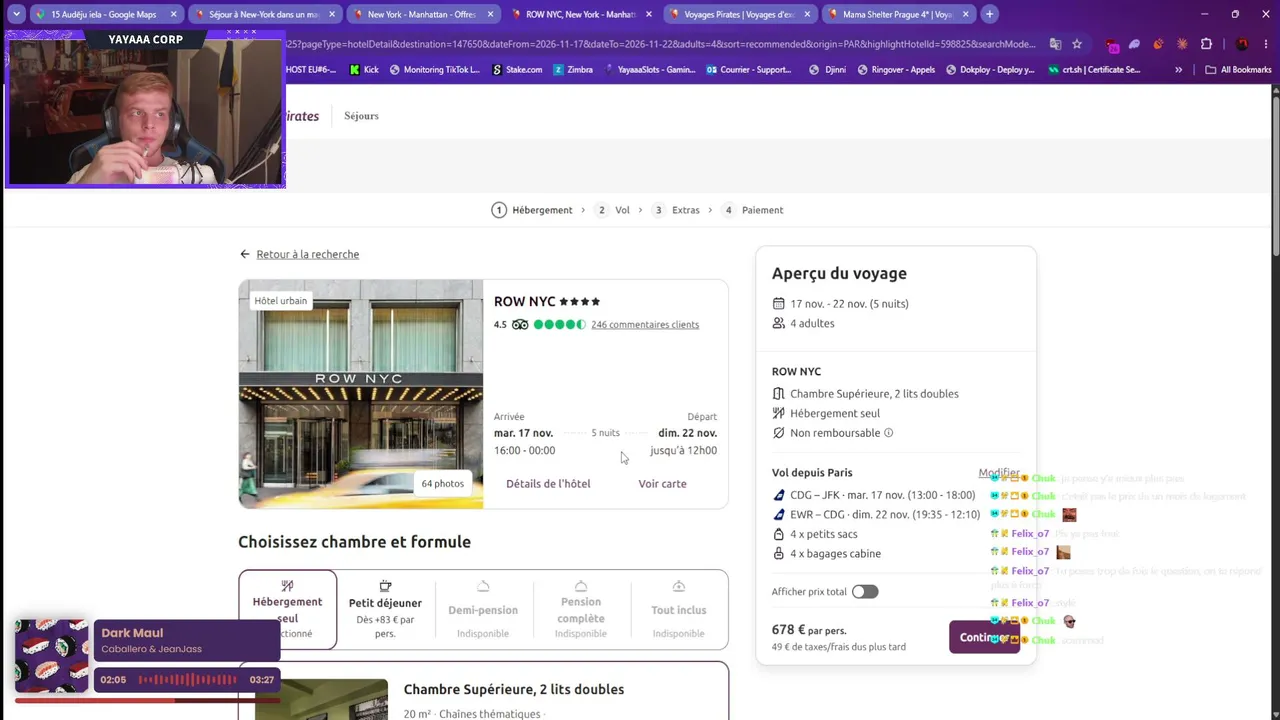Screen dimensions: 1280x720
Task: Expand the hidden bookmarks overflow chevron
Action: click(1178, 70)
